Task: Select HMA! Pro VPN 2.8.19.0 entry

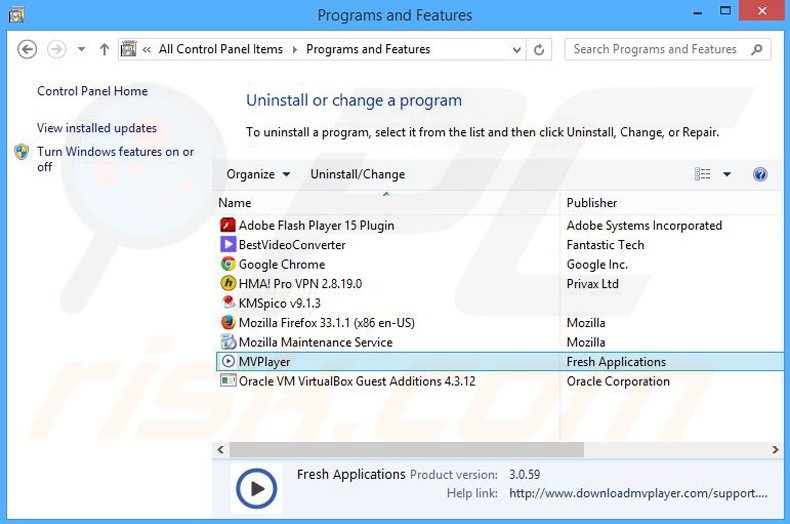Action: (300, 284)
